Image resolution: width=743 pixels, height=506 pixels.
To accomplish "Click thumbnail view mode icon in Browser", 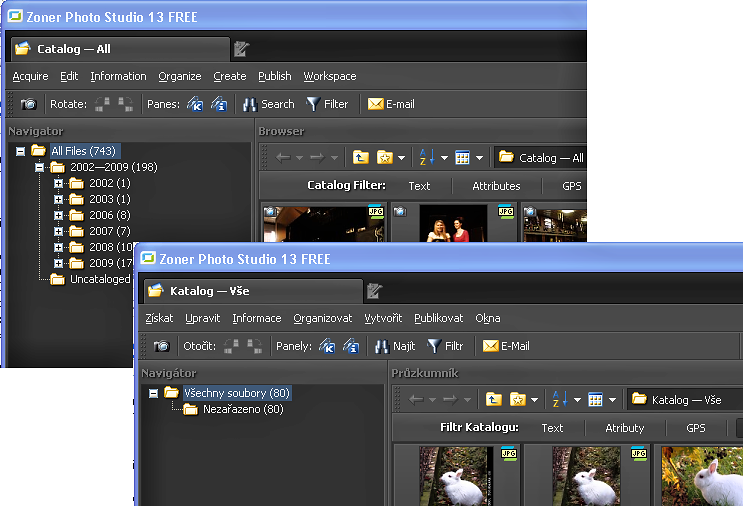I will [462, 157].
